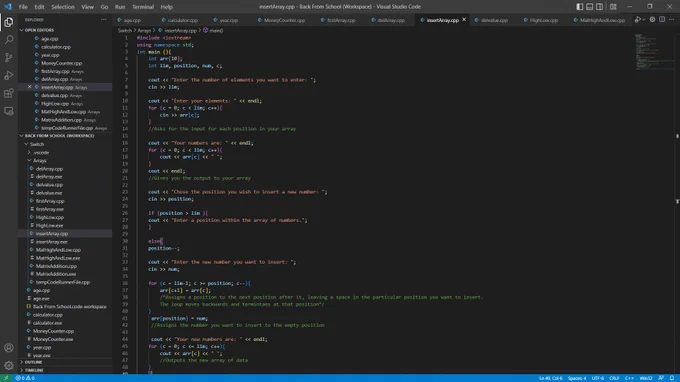
Task: Click the Run Code play icon
Action: point(638,20)
